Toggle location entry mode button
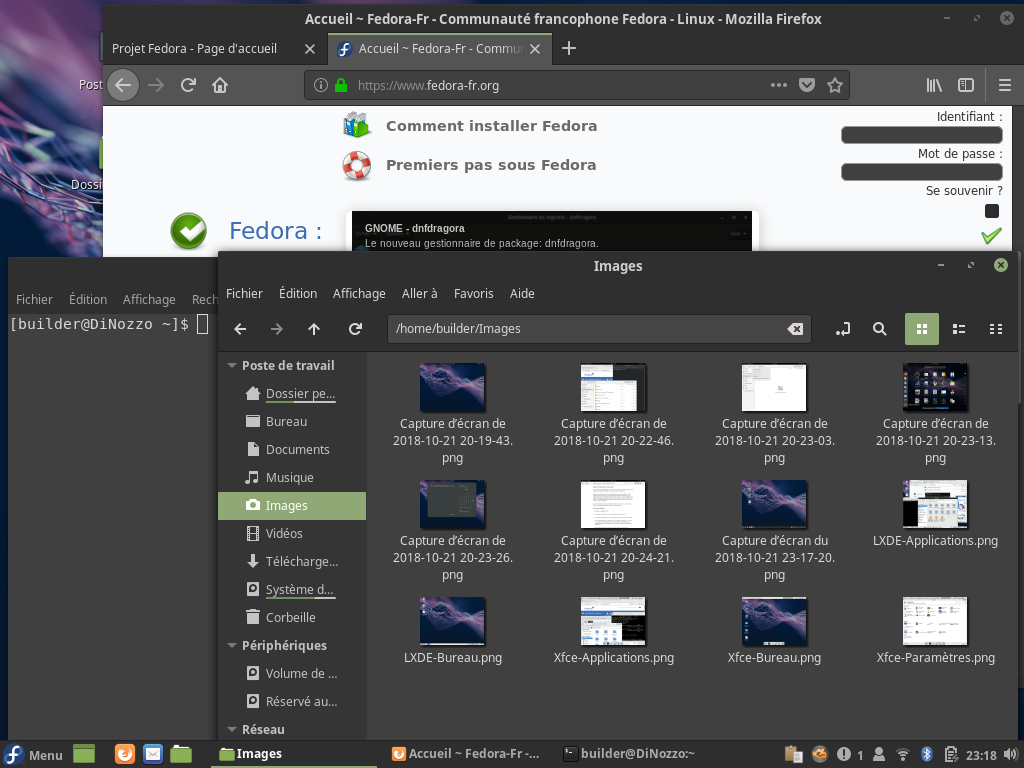The image size is (1024, 768). coord(843,329)
